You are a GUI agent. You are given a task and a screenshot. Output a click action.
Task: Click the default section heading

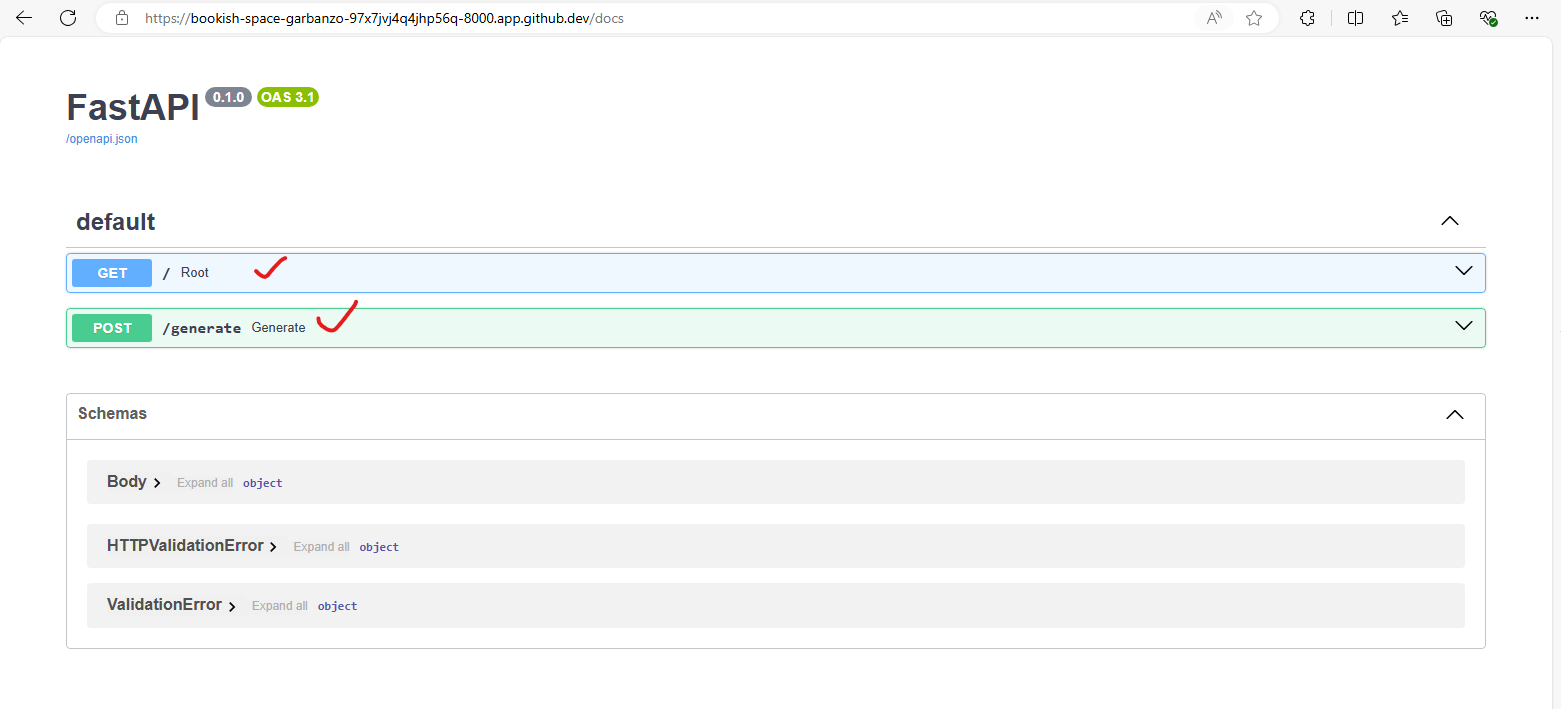(x=116, y=222)
